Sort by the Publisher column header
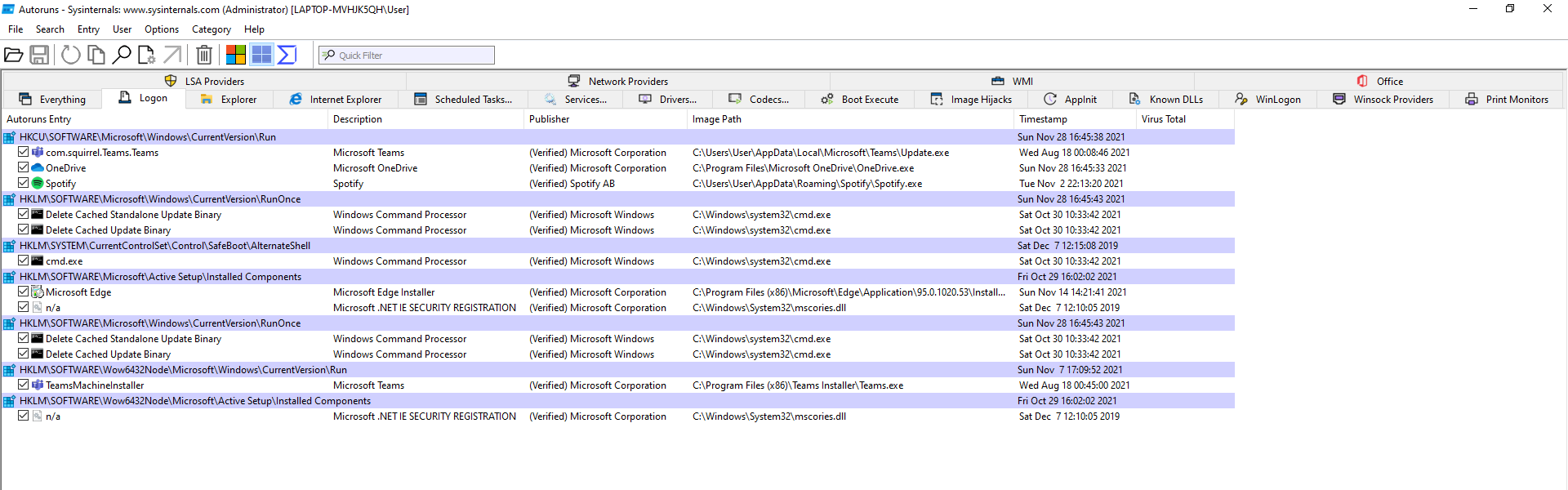 [x=605, y=119]
